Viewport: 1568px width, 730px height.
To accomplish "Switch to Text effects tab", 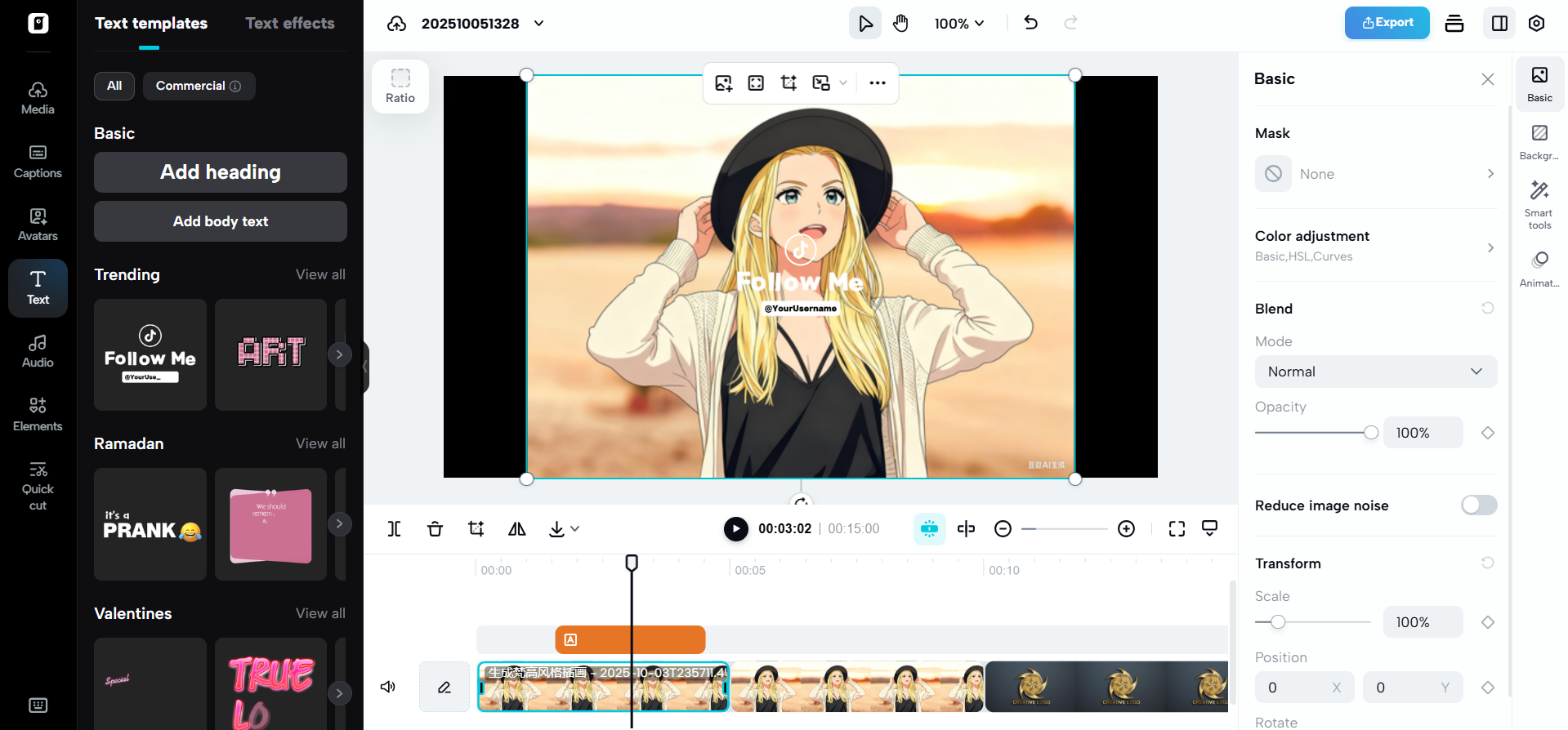I will point(290,24).
